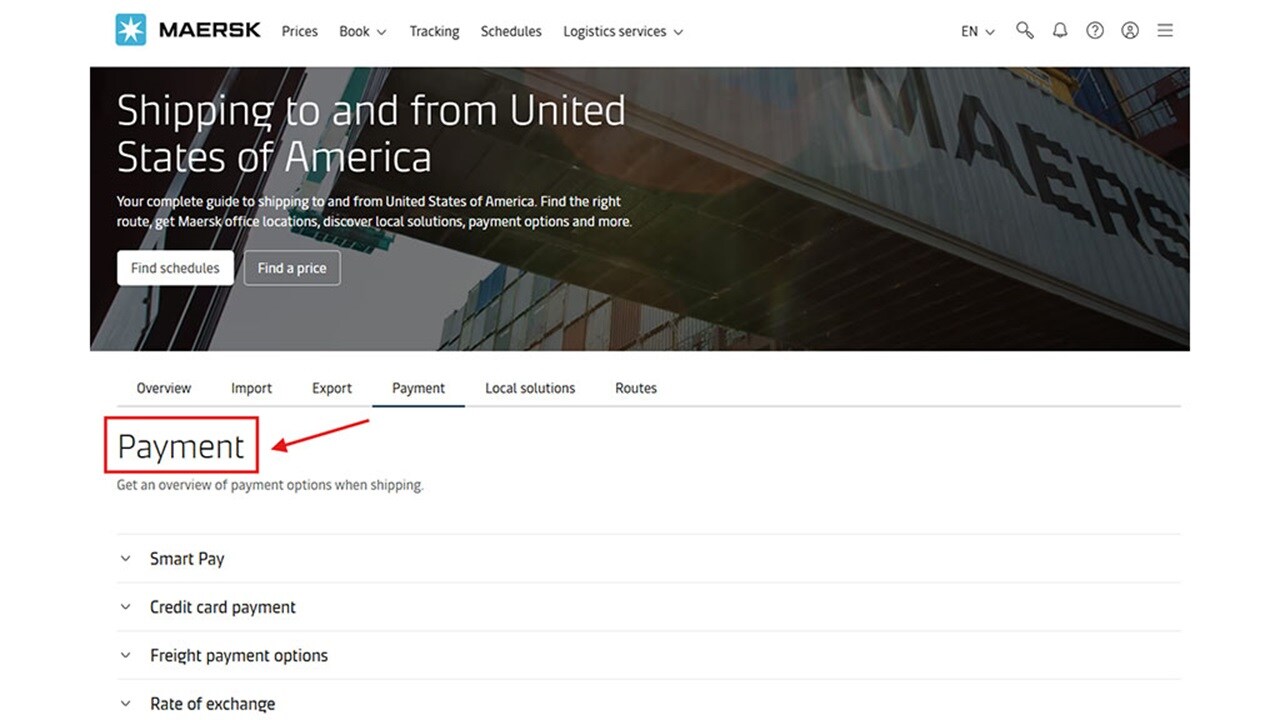Switch to the Local solutions tab

[x=530, y=388]
